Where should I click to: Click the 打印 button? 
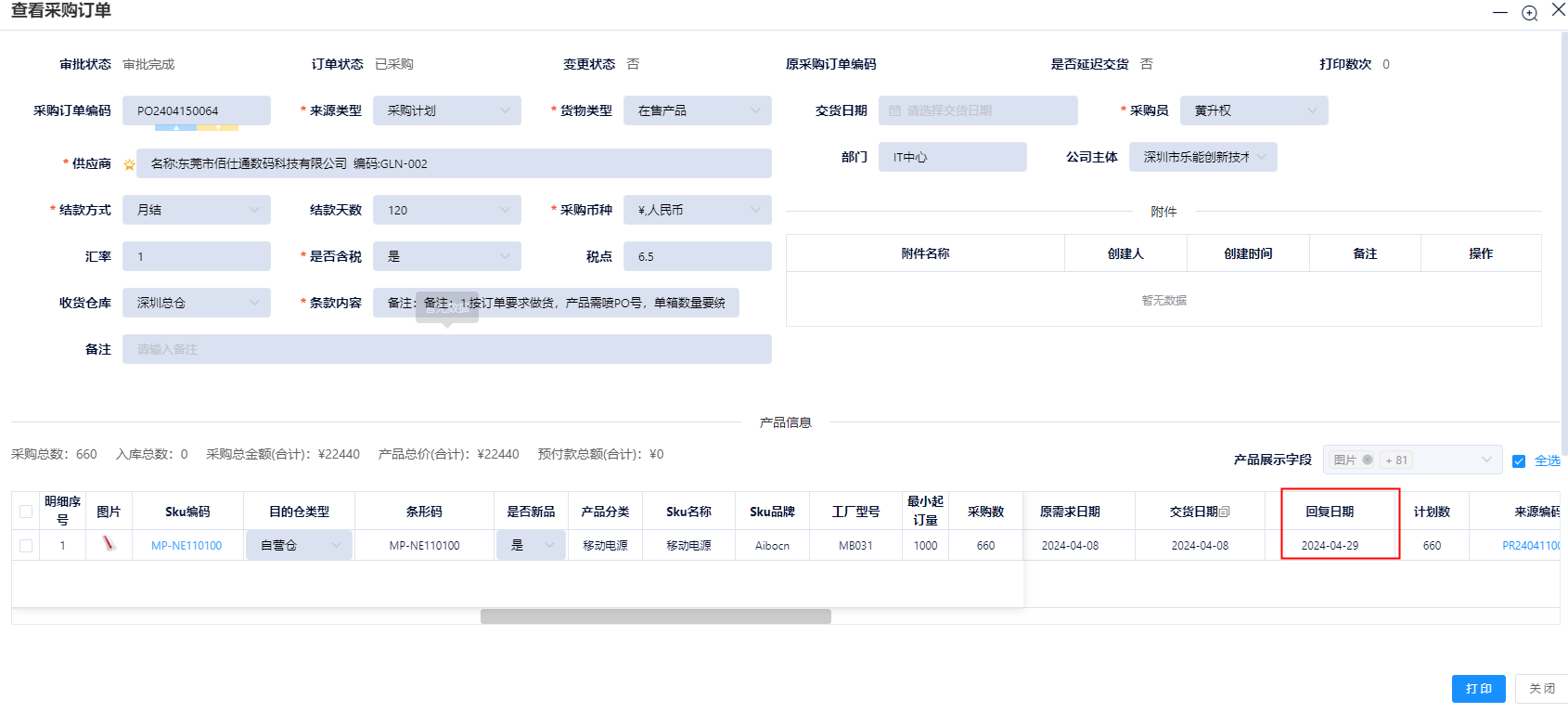point(1478,688)
